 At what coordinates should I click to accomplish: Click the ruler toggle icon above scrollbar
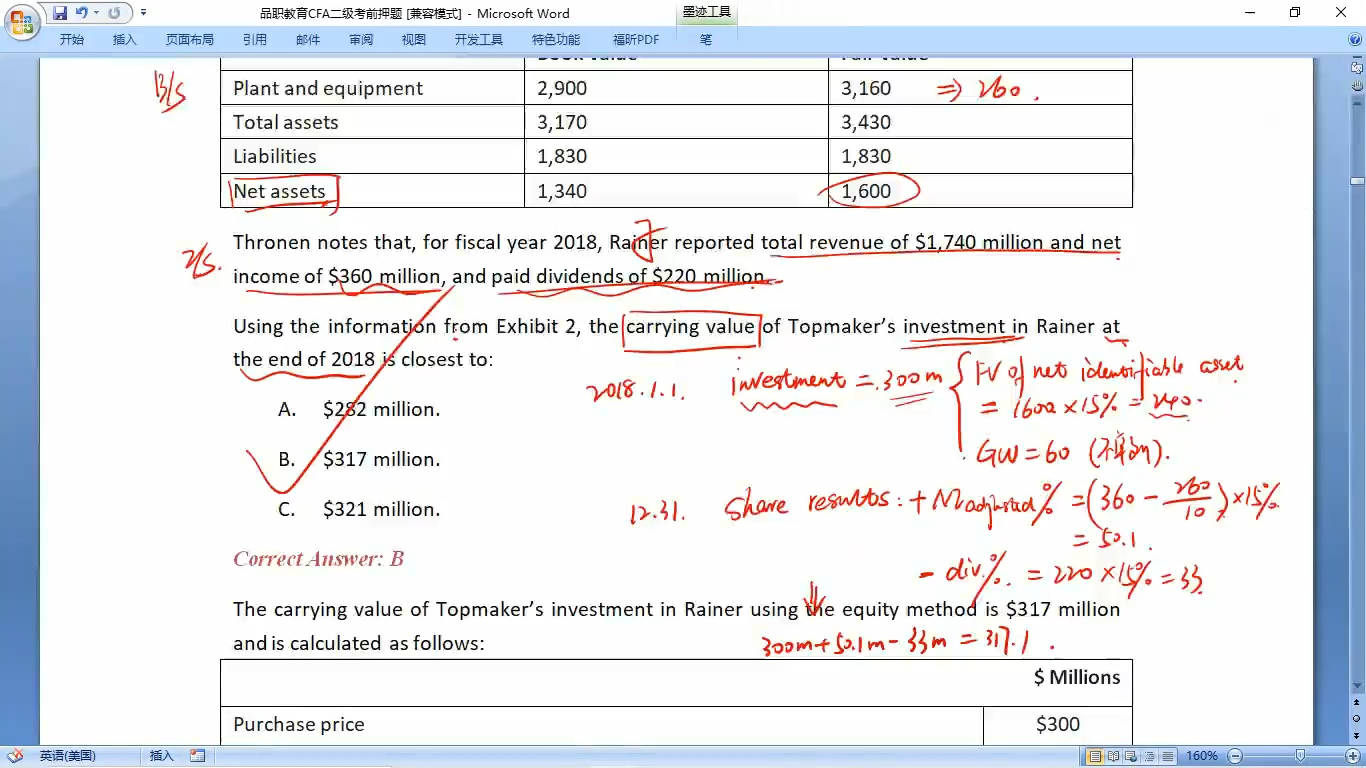point(1357,67)
